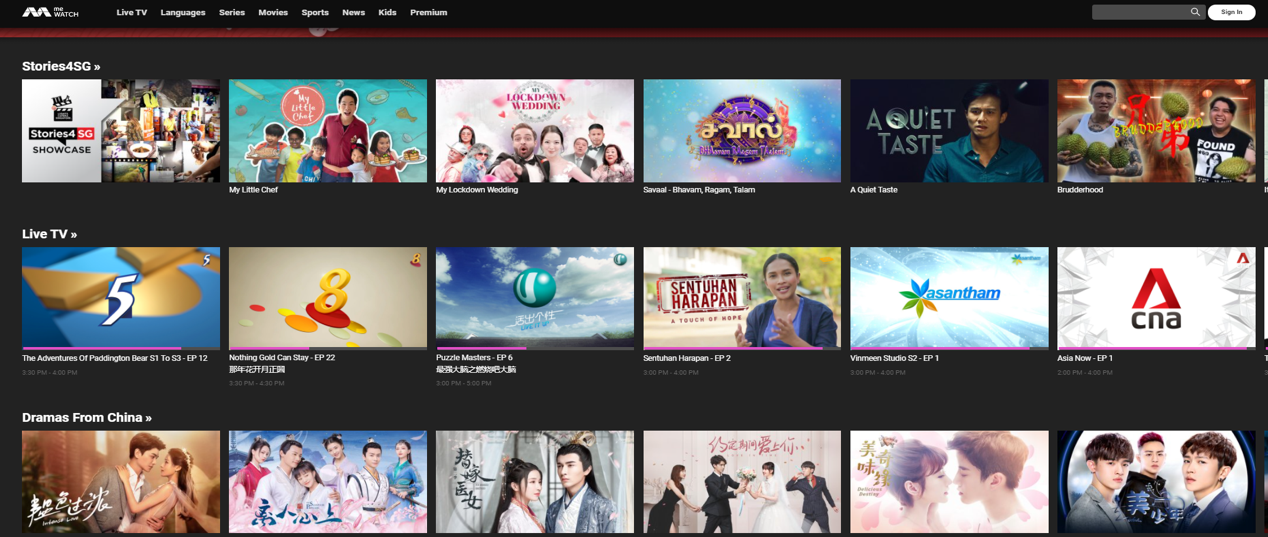This screenshot has height=537, width=1268.
Task: Open the Stories4SG Showcase thumbnail
Action: 121,131
